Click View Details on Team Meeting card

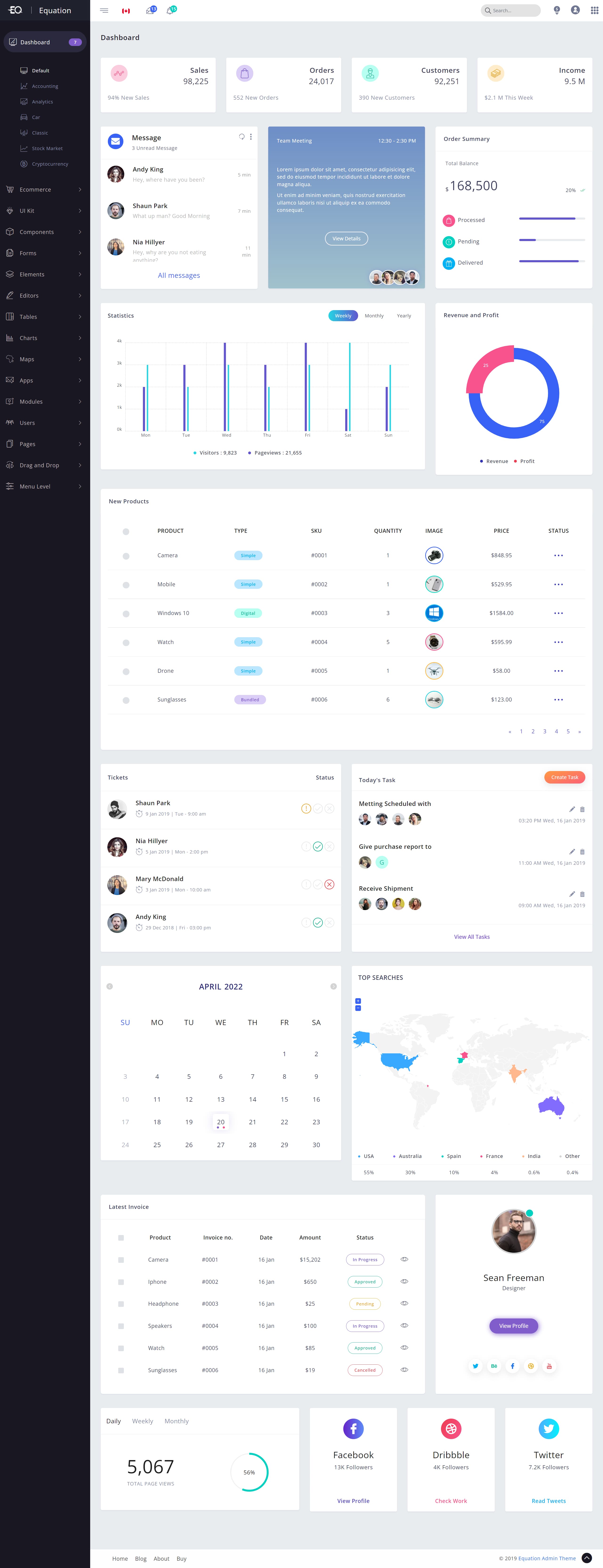(346, 239)
